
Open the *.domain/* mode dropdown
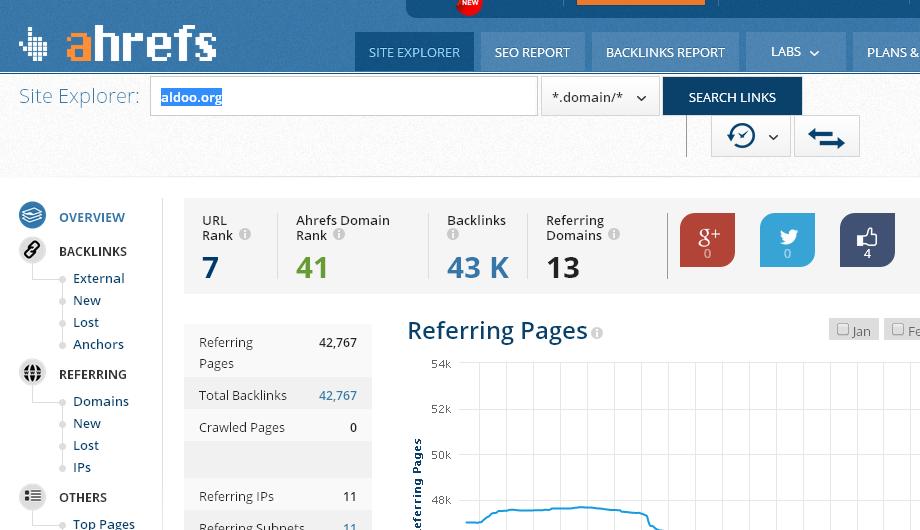(600, 97)
